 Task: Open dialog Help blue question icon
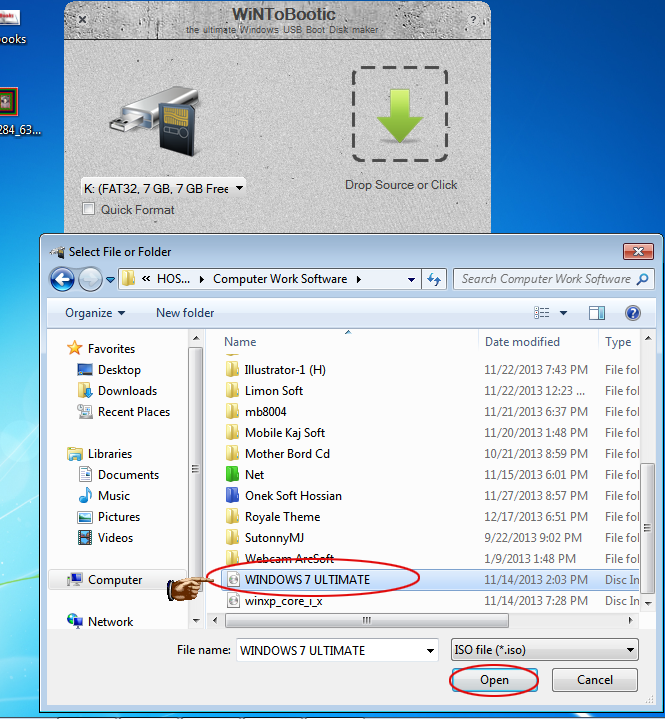pos(632,313)
